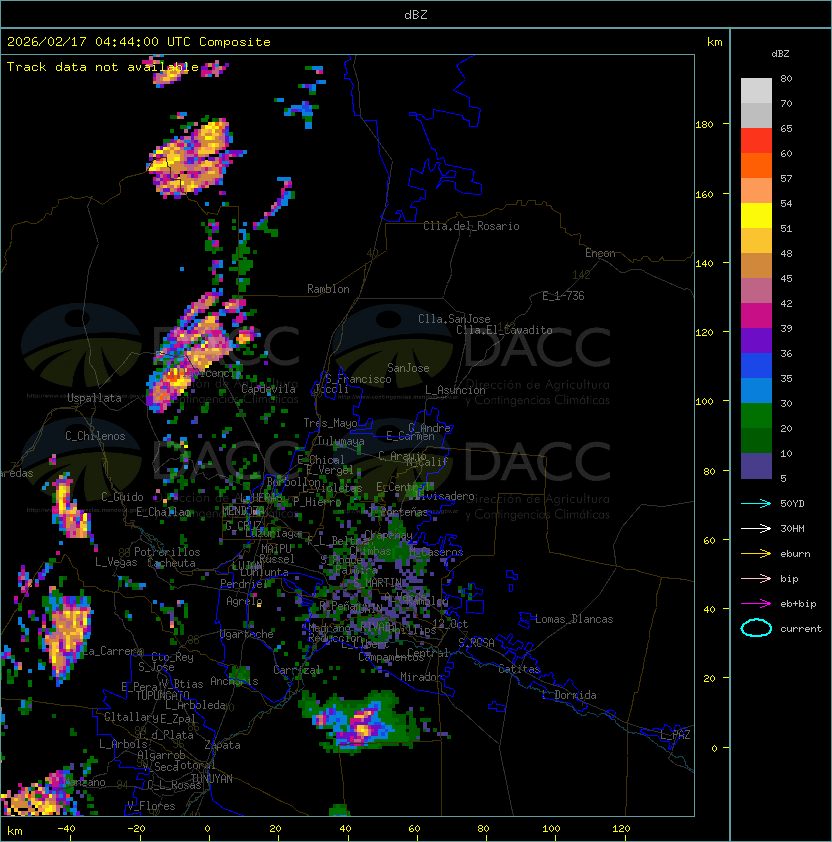This screenshot has width=832, height=842.
Task: Pick the light gray 70-80 dBZ swatch
Action: coord(756,90)
